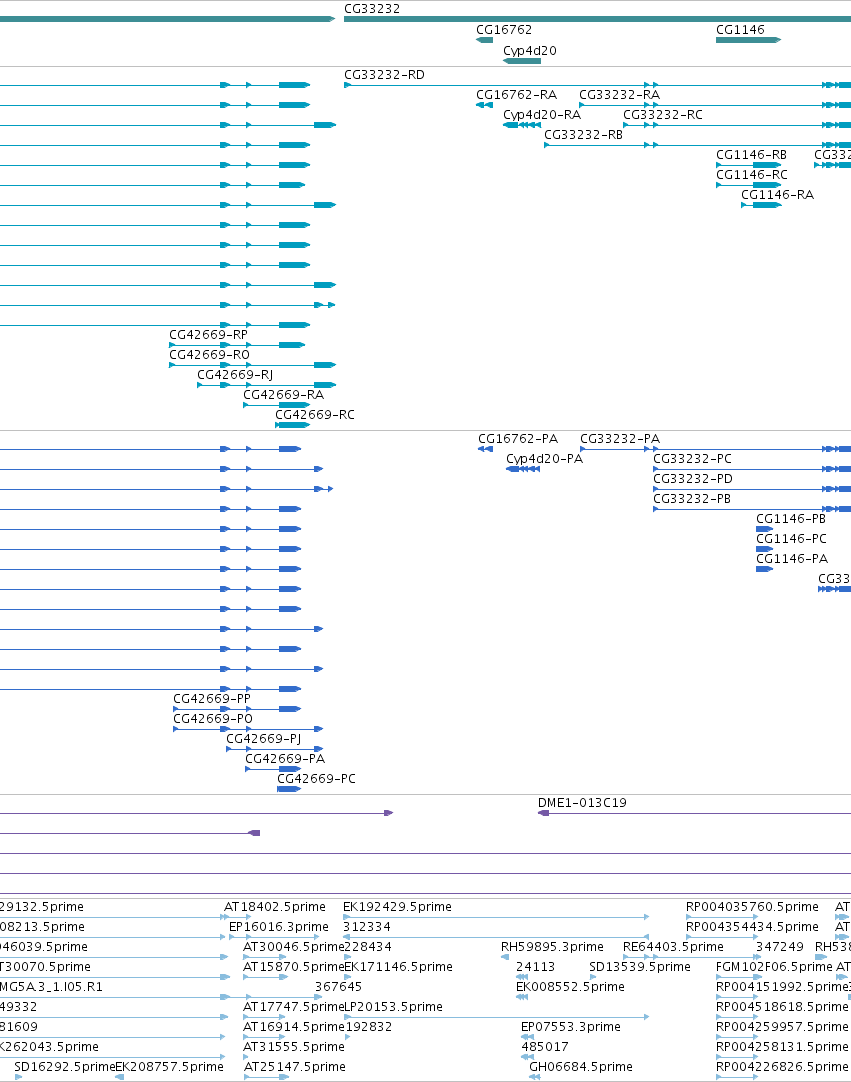Select EST EP16016.3prime
The width and height of the screenshot is (851, 1082).
click(279, 927)
